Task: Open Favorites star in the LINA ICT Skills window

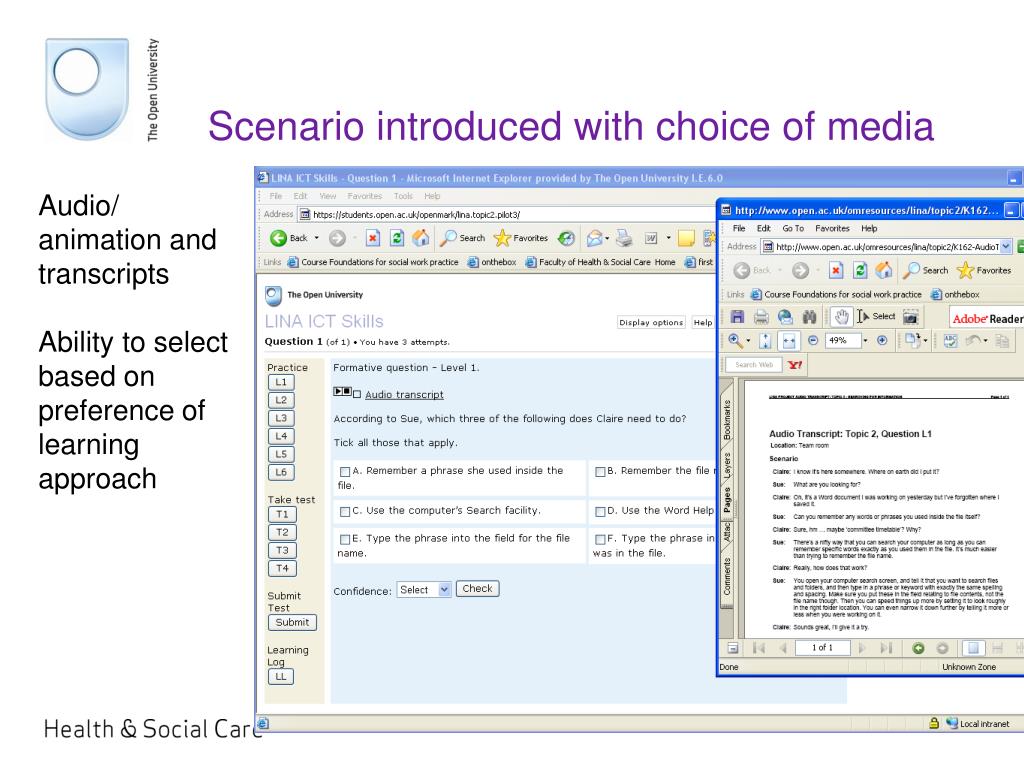Action: (x=520, y=238)
